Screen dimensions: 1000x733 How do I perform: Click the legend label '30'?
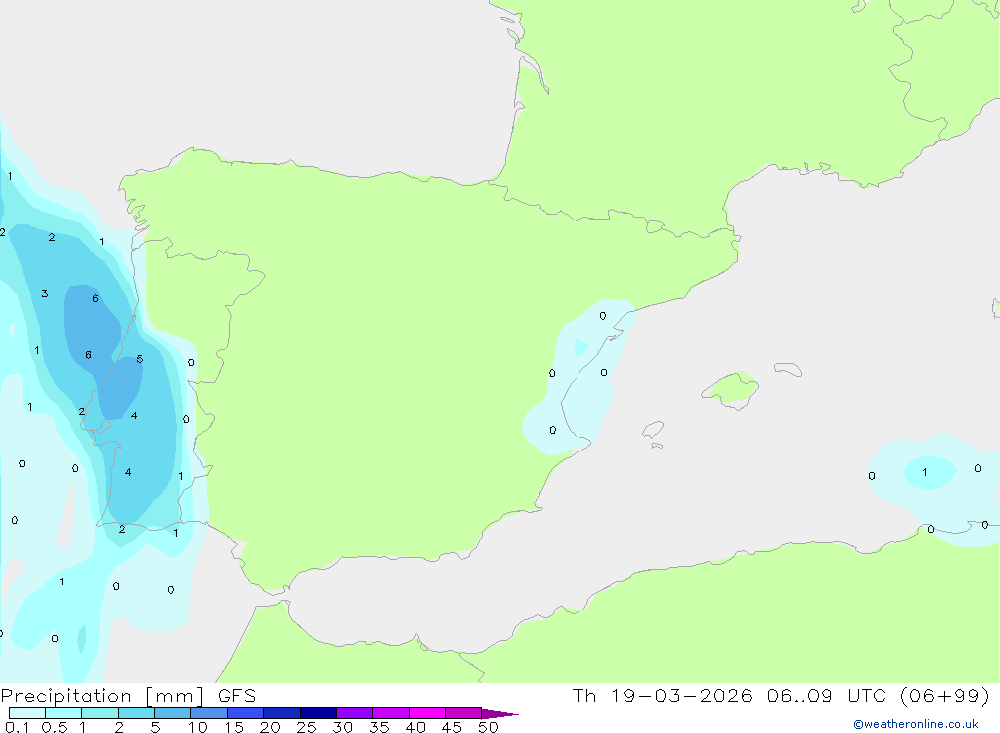pyautogui.click(x=342, y=727)
